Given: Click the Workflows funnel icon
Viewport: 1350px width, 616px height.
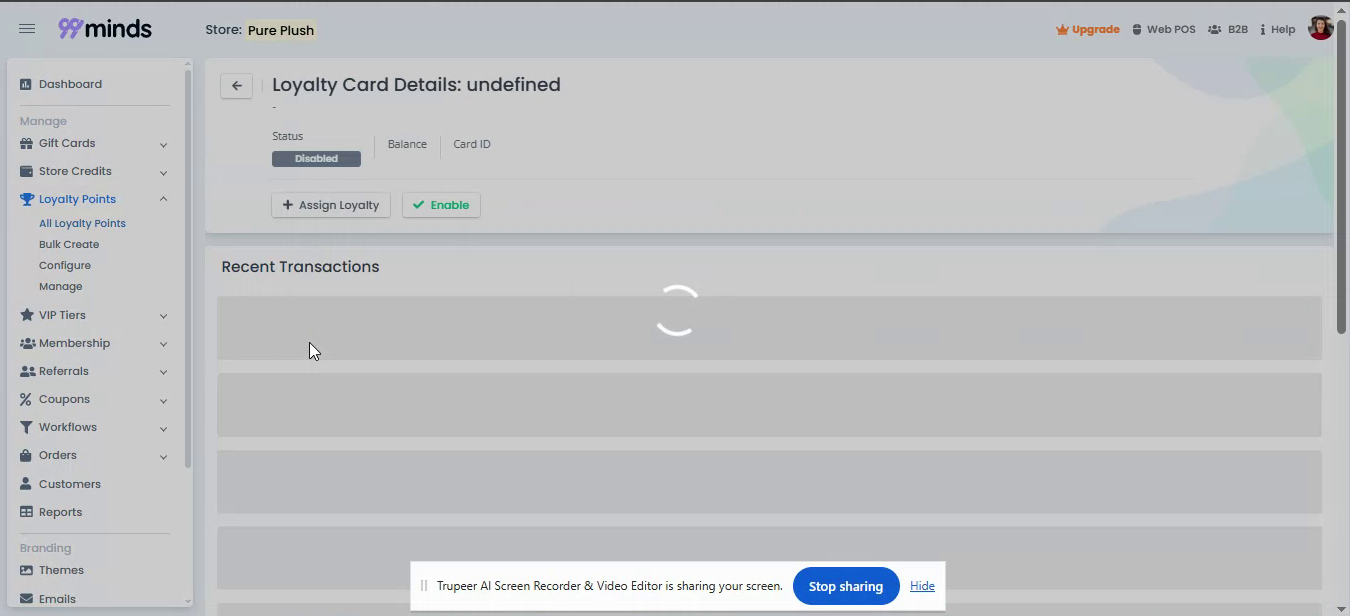Looking at the screenshot, I should tap(26, 427).
